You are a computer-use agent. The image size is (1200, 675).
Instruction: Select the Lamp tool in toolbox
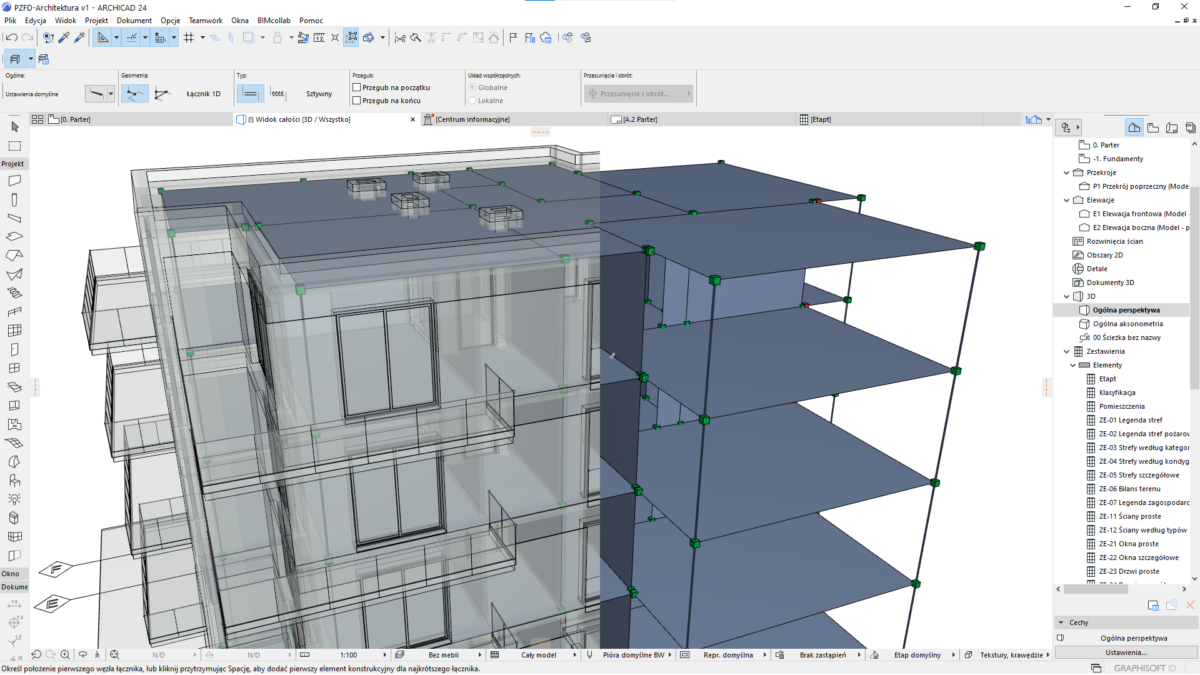coord(14,498)
